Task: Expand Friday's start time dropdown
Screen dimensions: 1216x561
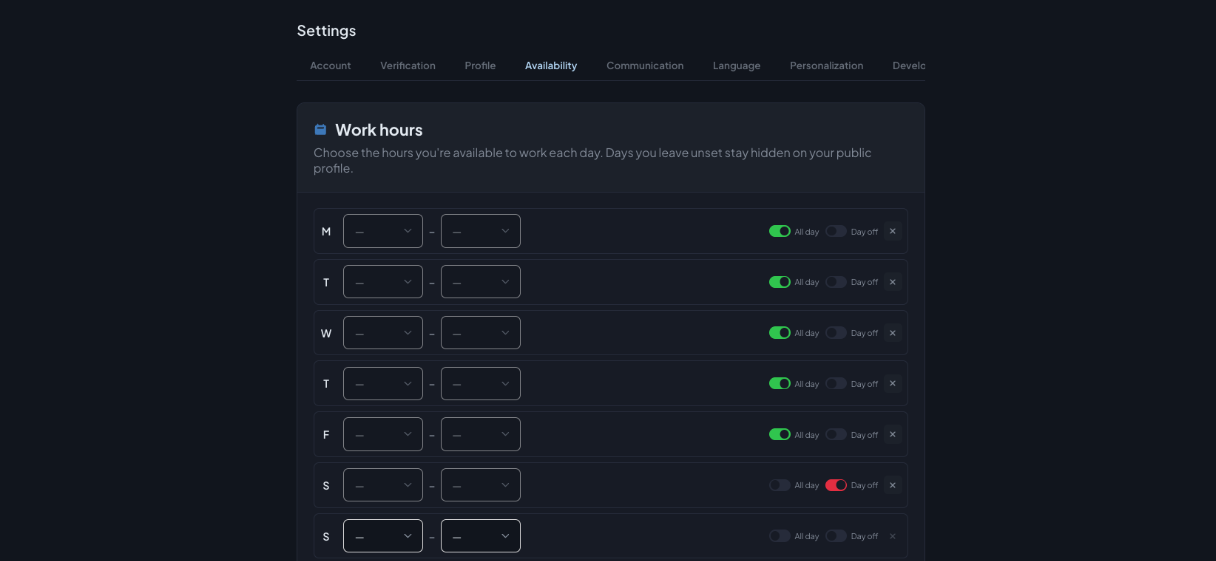Action: [383, 435]
